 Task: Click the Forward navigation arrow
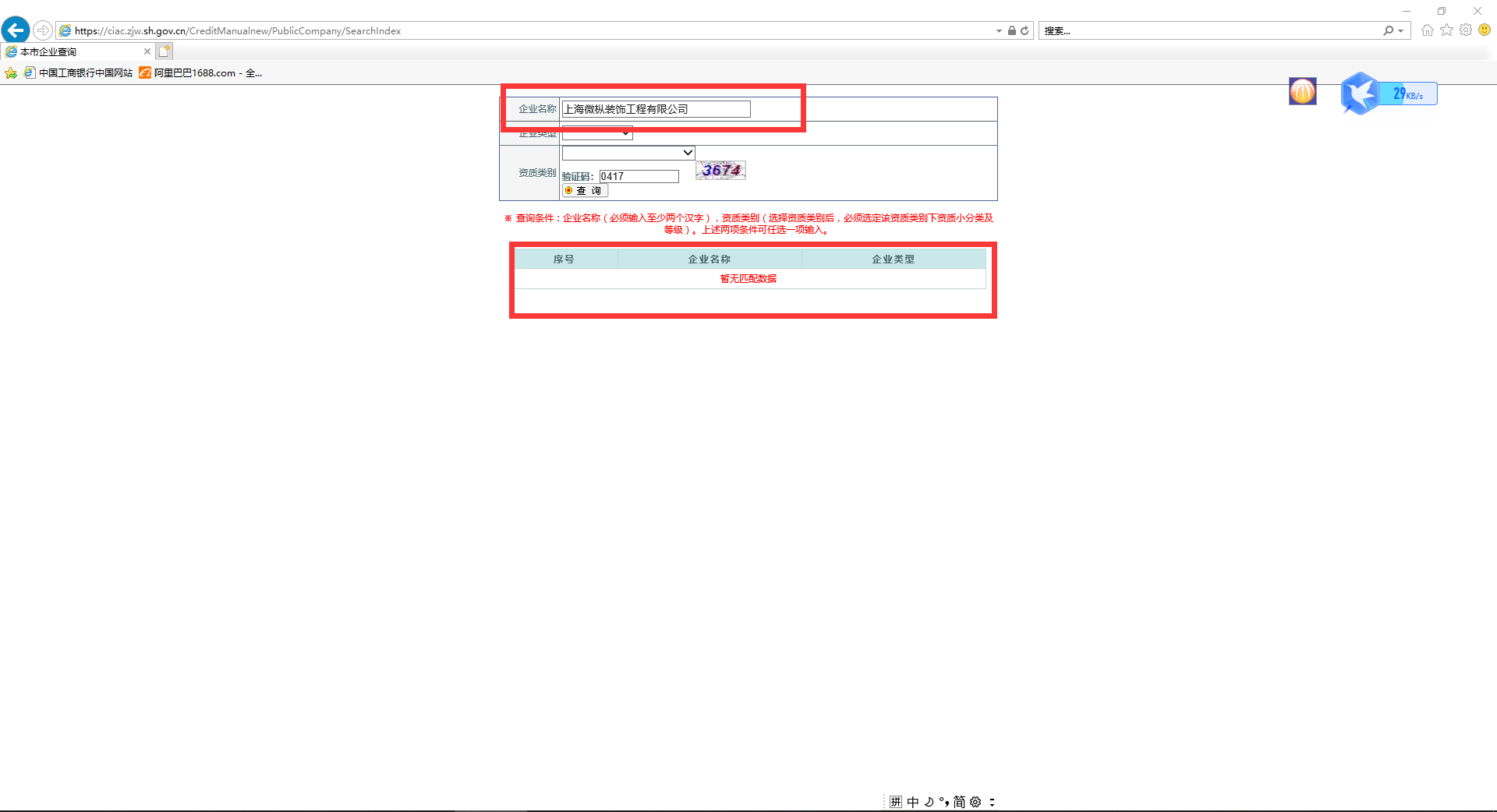[x=43, y=30]
